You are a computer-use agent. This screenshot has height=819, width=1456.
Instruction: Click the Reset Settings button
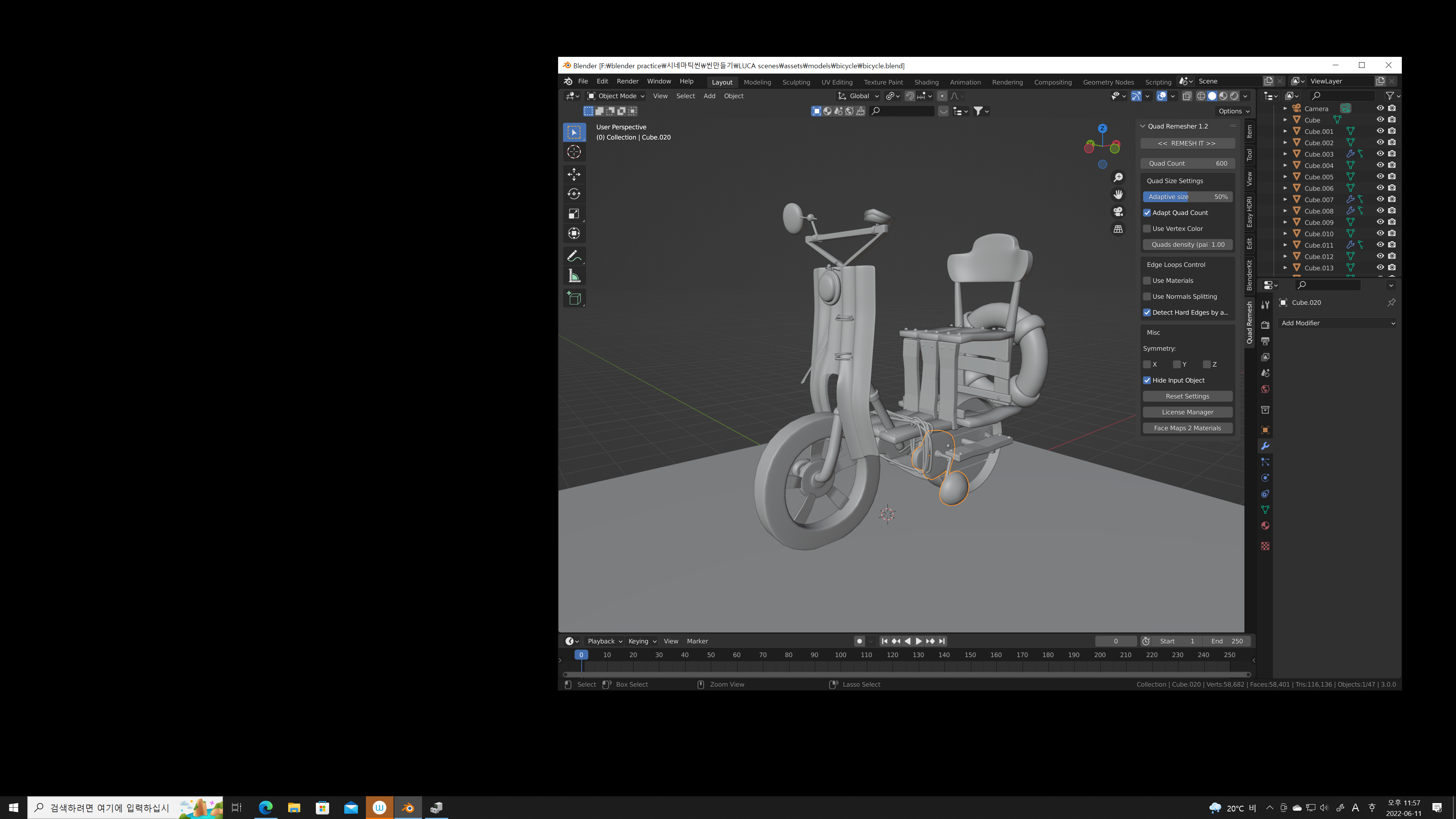coord(1187,396)
